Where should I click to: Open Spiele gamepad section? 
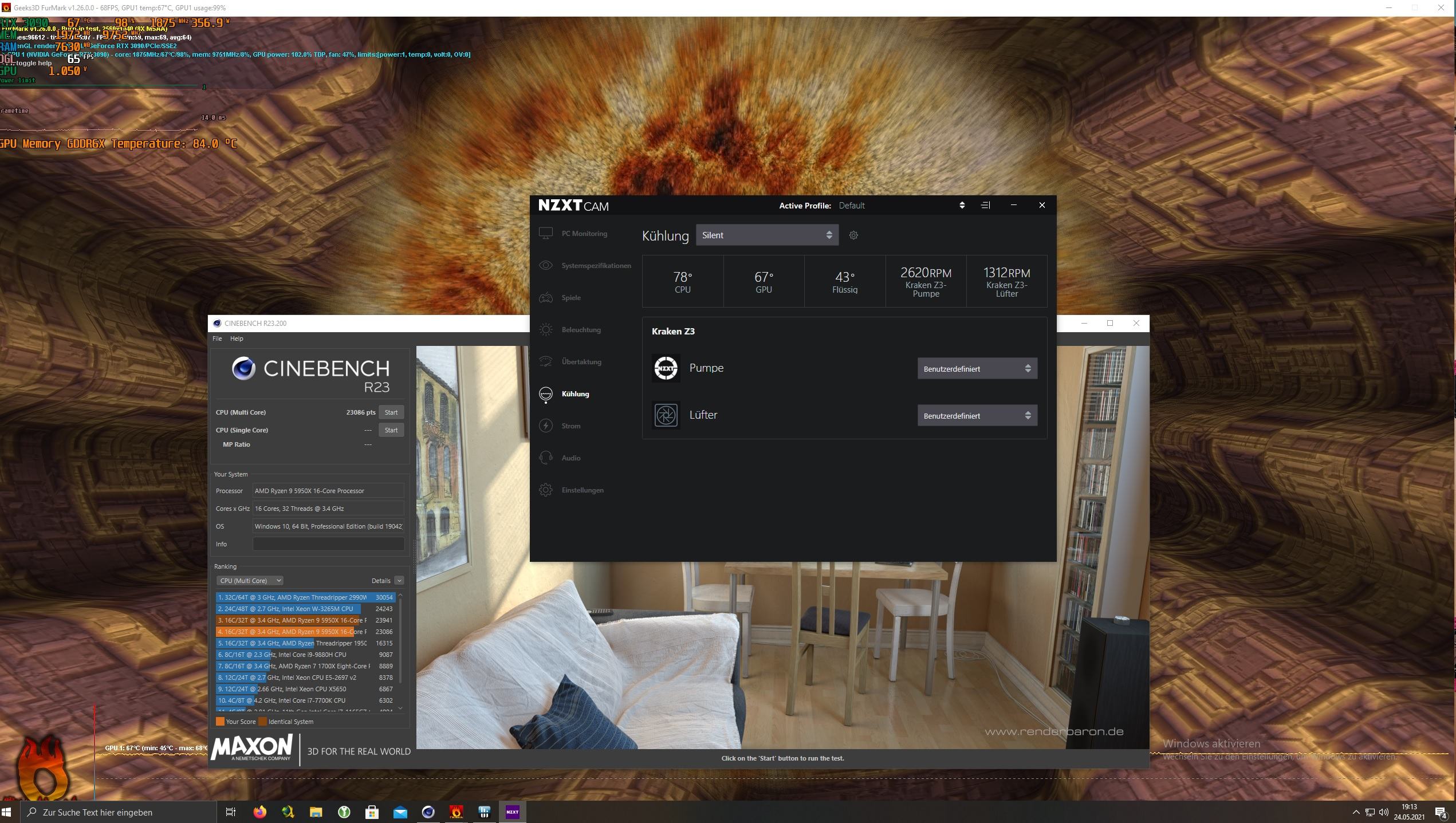coord(570,298)
